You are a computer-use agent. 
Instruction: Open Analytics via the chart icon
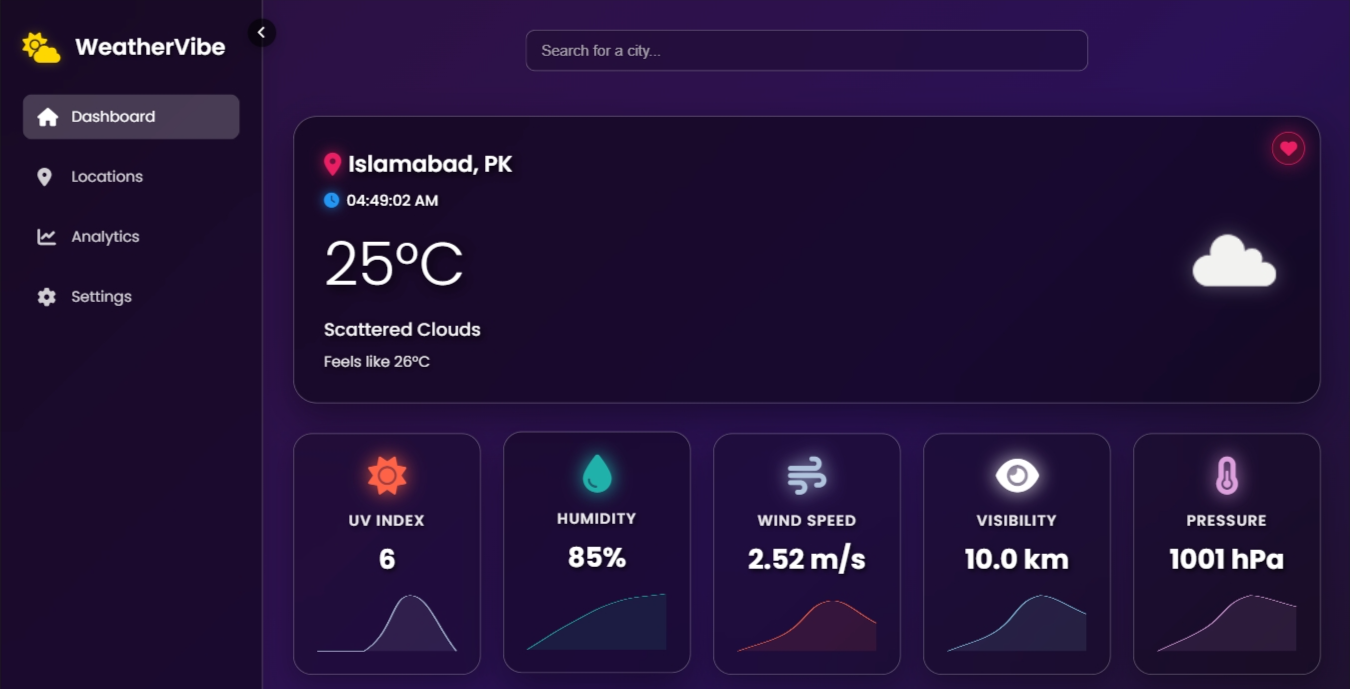coord(44,236)
